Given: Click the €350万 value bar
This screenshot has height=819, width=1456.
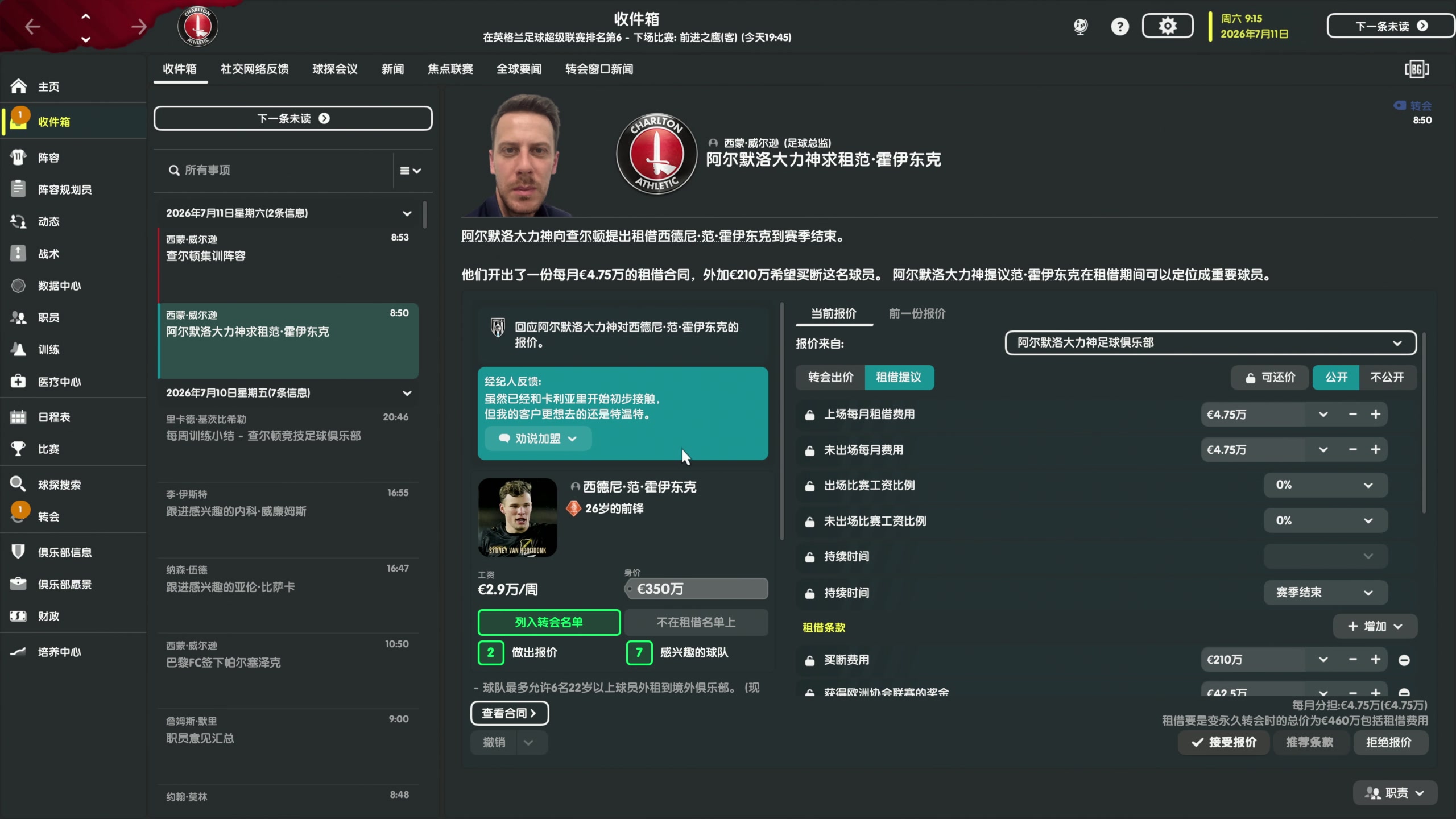Looking at the screenshot, I should pyautogui.click(x=696, y=589).
